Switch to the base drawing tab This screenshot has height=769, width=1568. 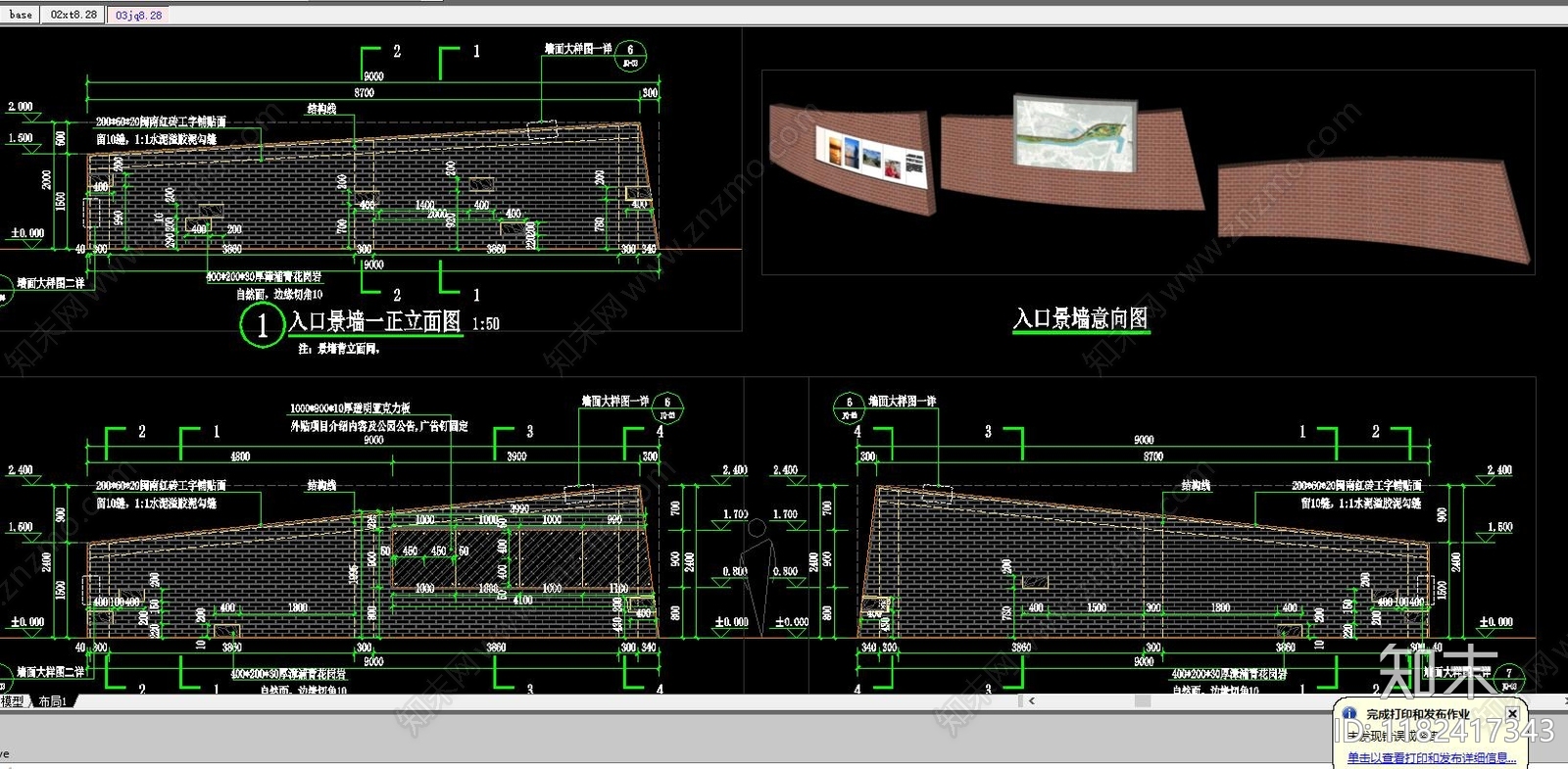tap(21, 15)
